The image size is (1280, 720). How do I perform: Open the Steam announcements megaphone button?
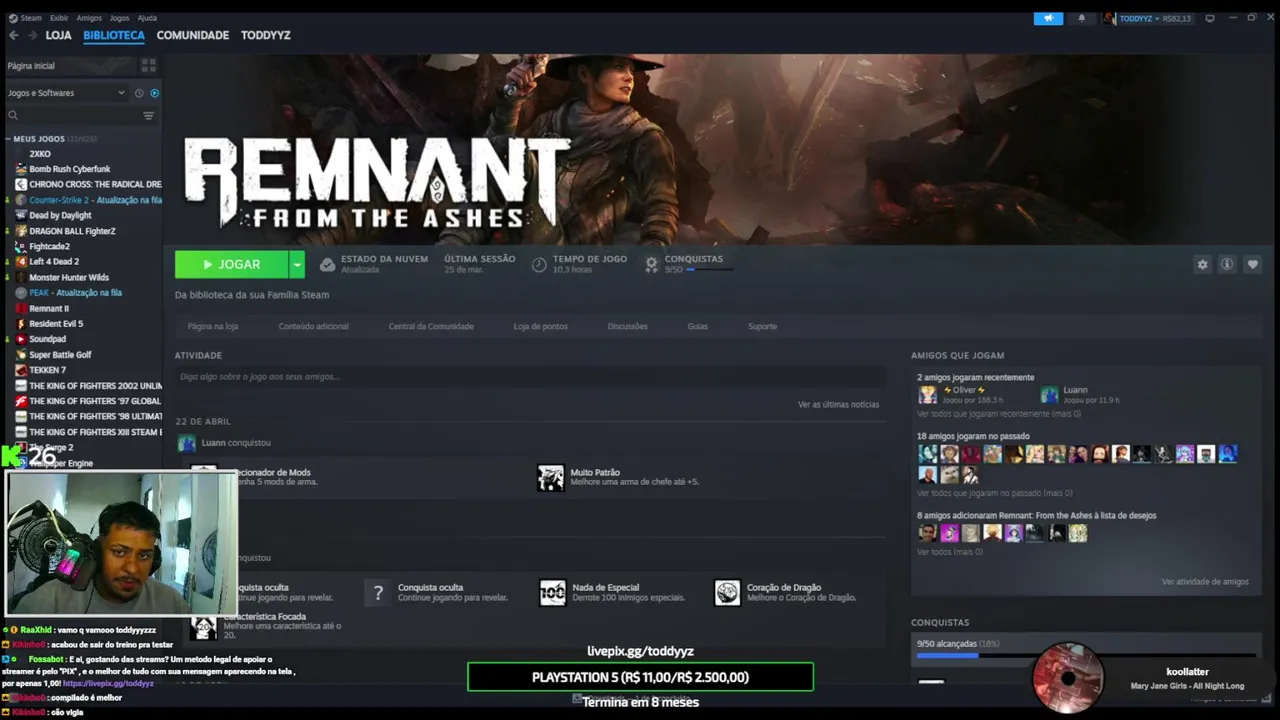pos(1048,18)
